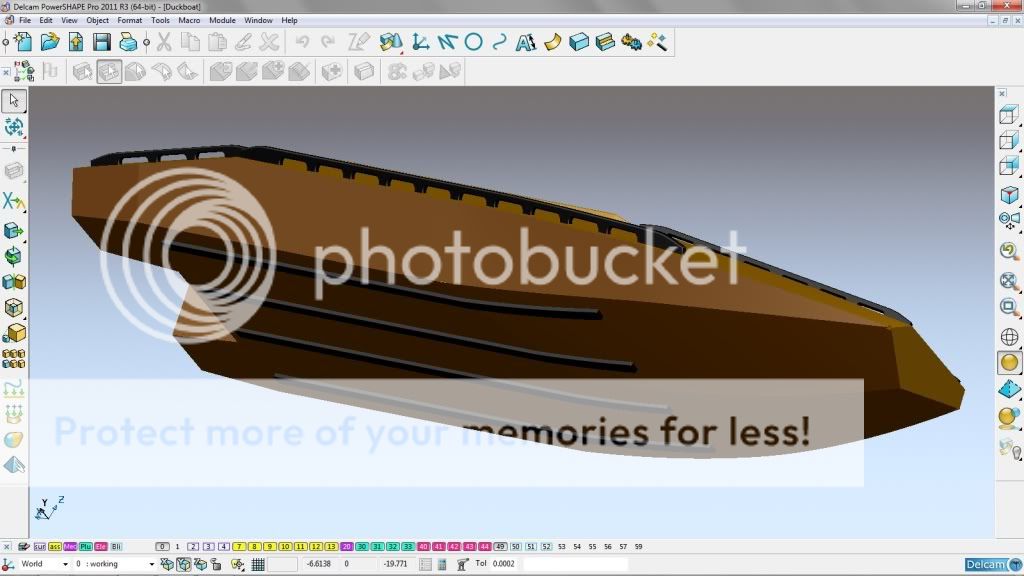Viewport: 1024px width, 576px height.
Task: Click level button 52
Action: [x=547, y=547]
